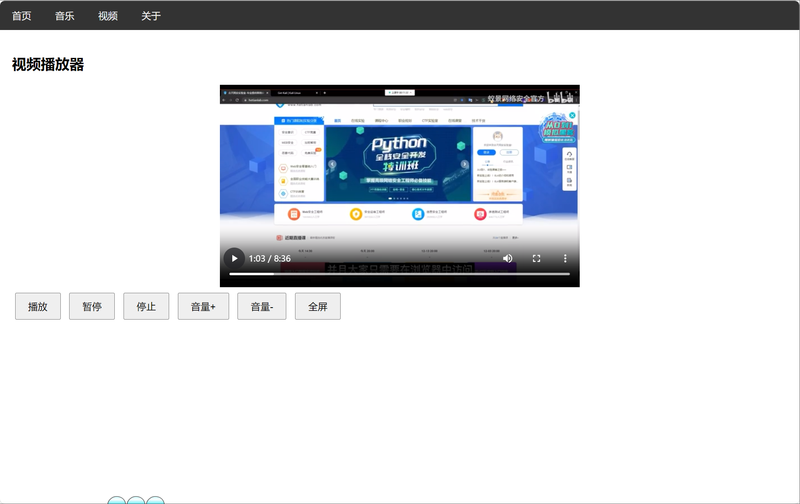This screenshot has width=800, height=504.
Task: Click the 停止 button
Action: (x=146, y=306)
